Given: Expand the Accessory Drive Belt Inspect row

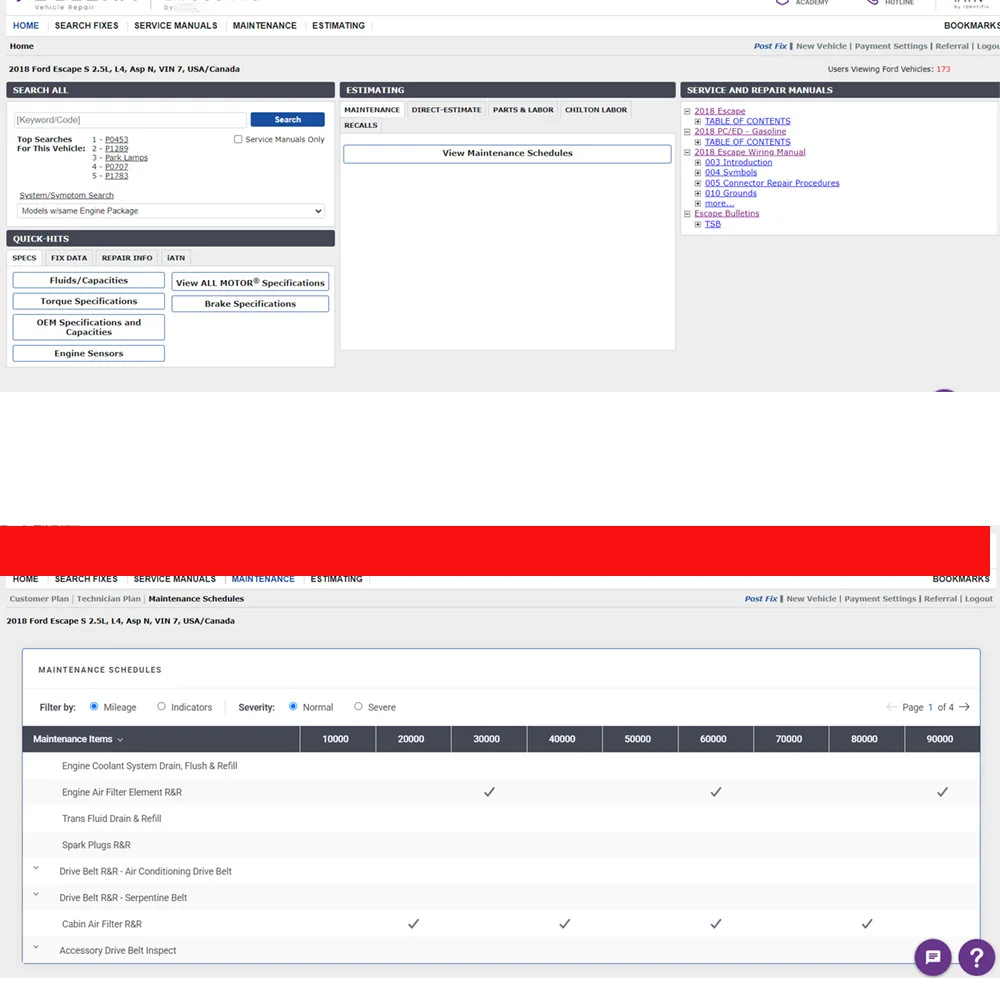Looking at the screenshot, I should [36, 946].
